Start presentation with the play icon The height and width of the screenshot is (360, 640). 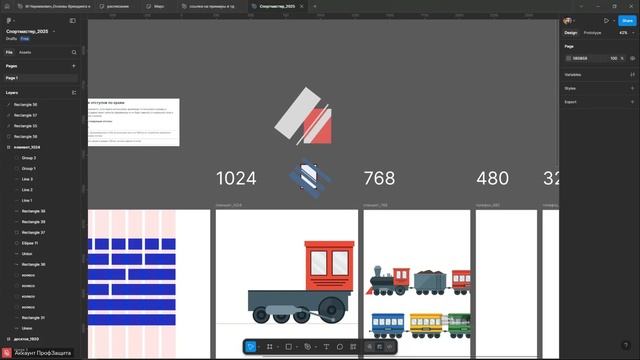[x=607, y=20]
